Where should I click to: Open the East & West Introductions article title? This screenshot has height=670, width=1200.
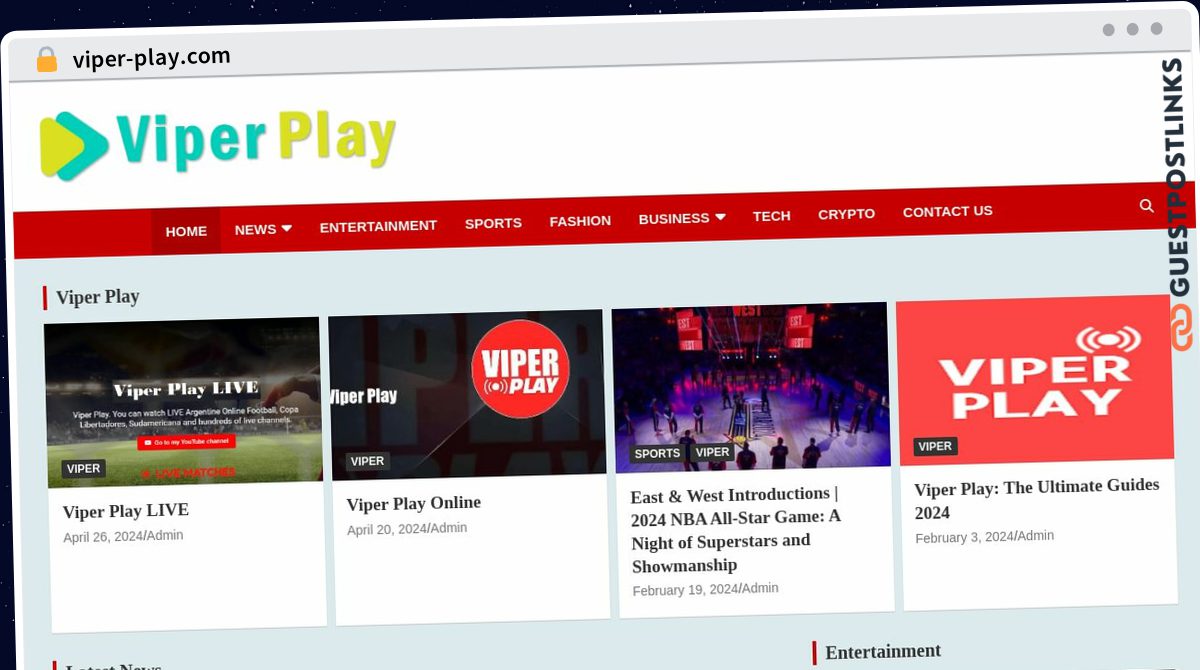(x=737, y=530)
